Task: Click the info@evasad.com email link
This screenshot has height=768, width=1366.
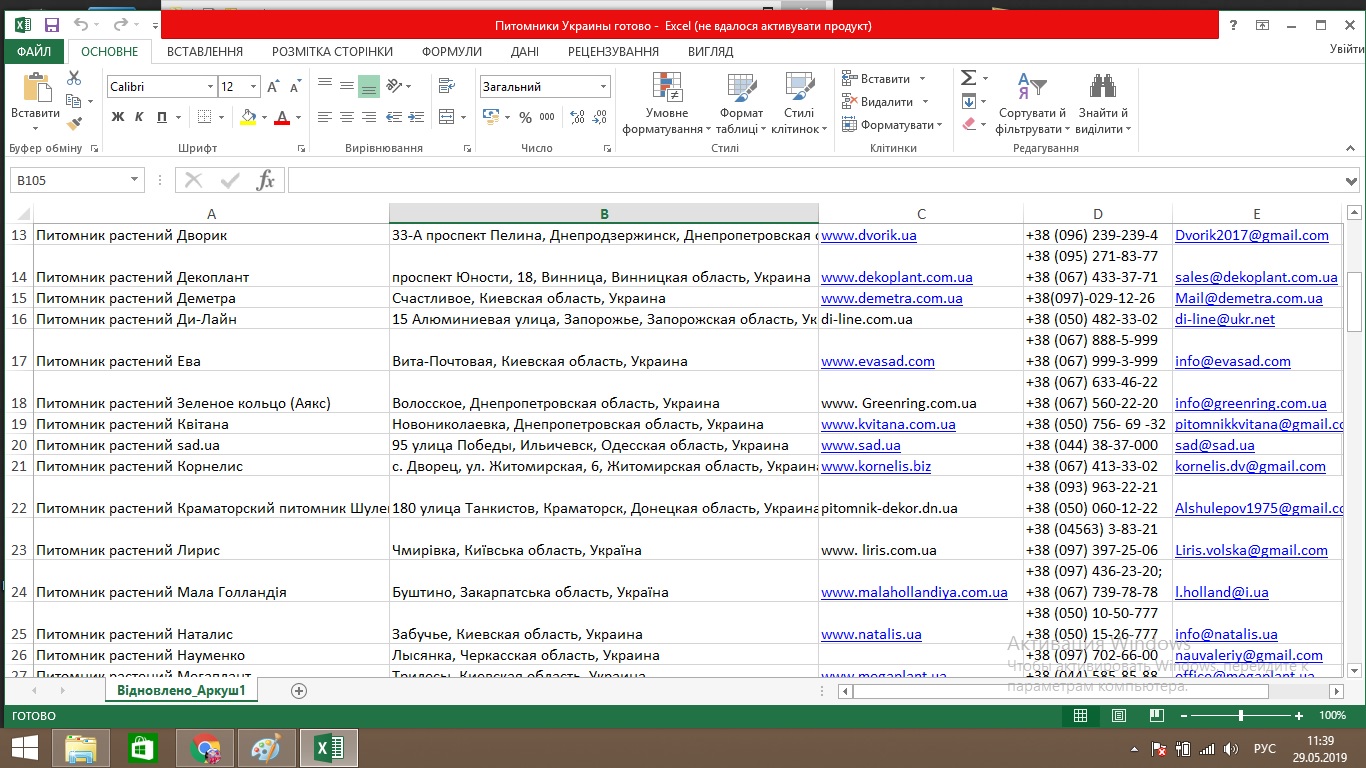Action: point(1233,362)
